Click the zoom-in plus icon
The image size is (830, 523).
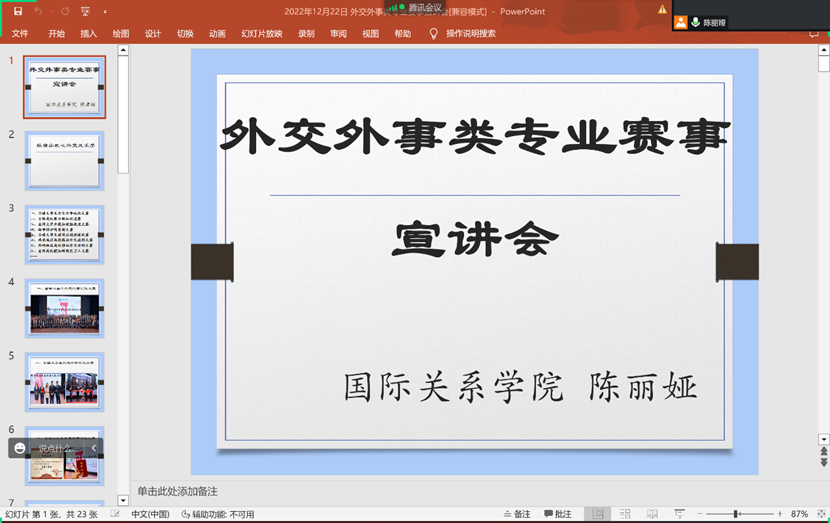click(779, 514)
